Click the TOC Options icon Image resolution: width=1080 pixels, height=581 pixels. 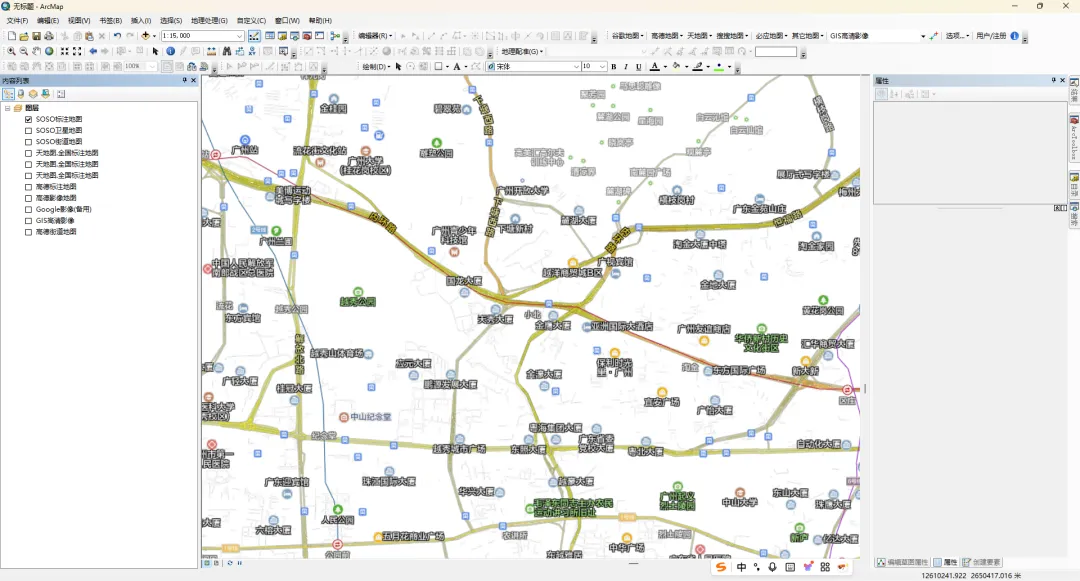click(61, 94)
